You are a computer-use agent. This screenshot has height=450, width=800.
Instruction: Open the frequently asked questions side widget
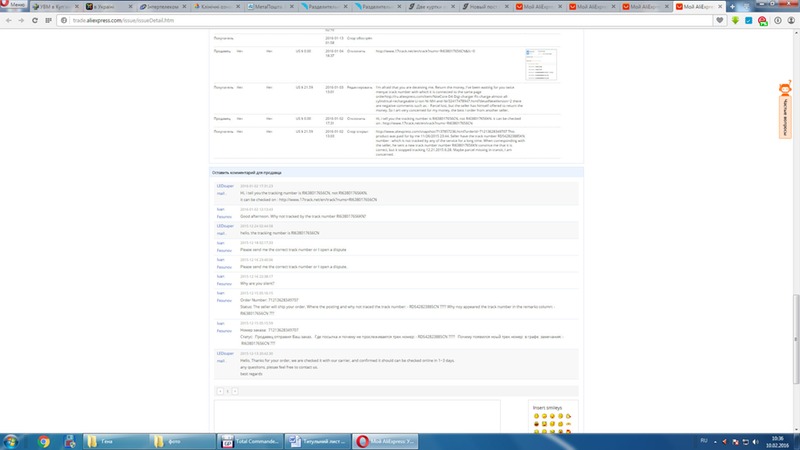(786, 110)
